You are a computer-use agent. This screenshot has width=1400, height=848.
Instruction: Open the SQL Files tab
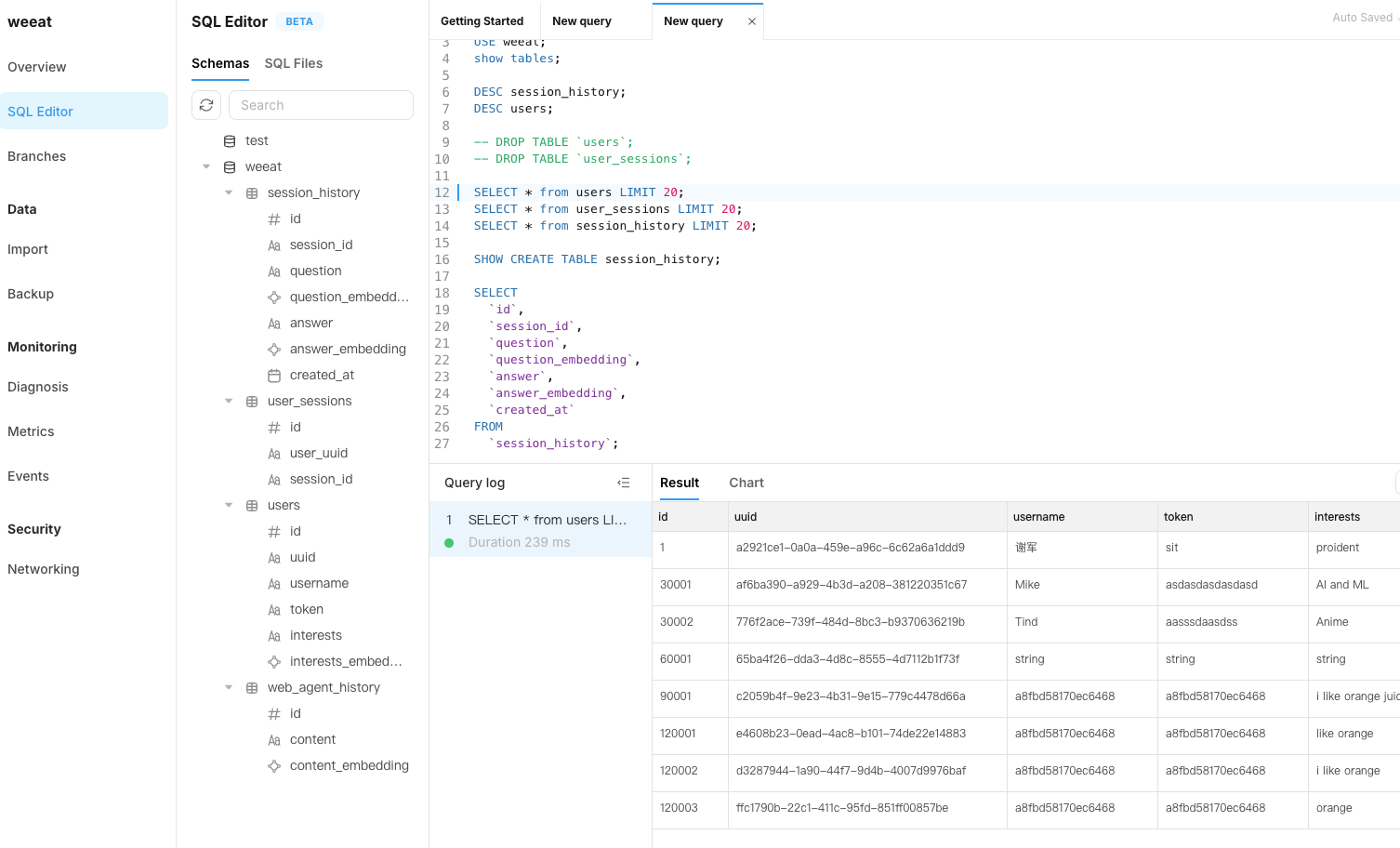click(x=294, y=63)
